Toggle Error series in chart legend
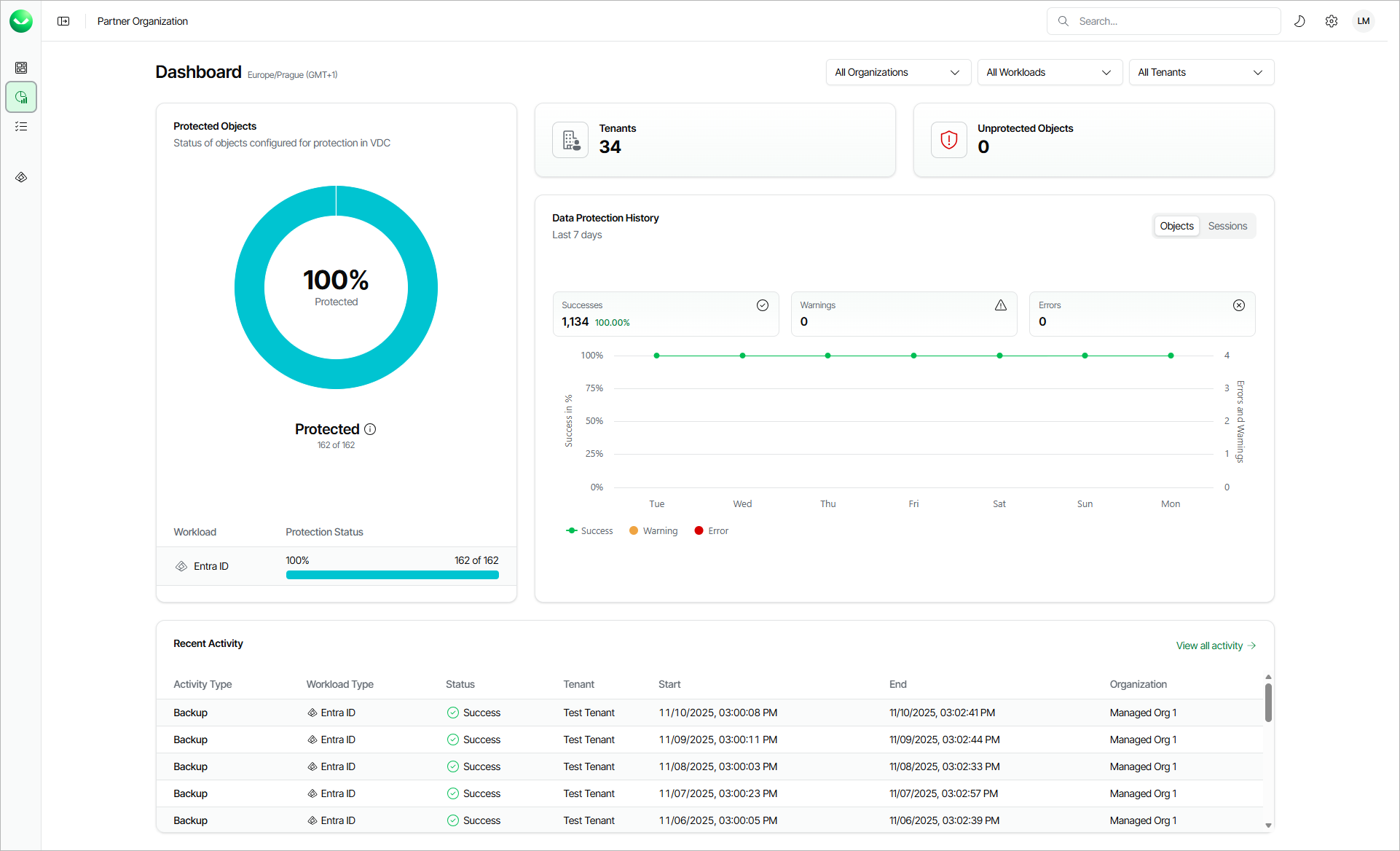This screenshot has width=1400, height=851. [x=711, y=530]
